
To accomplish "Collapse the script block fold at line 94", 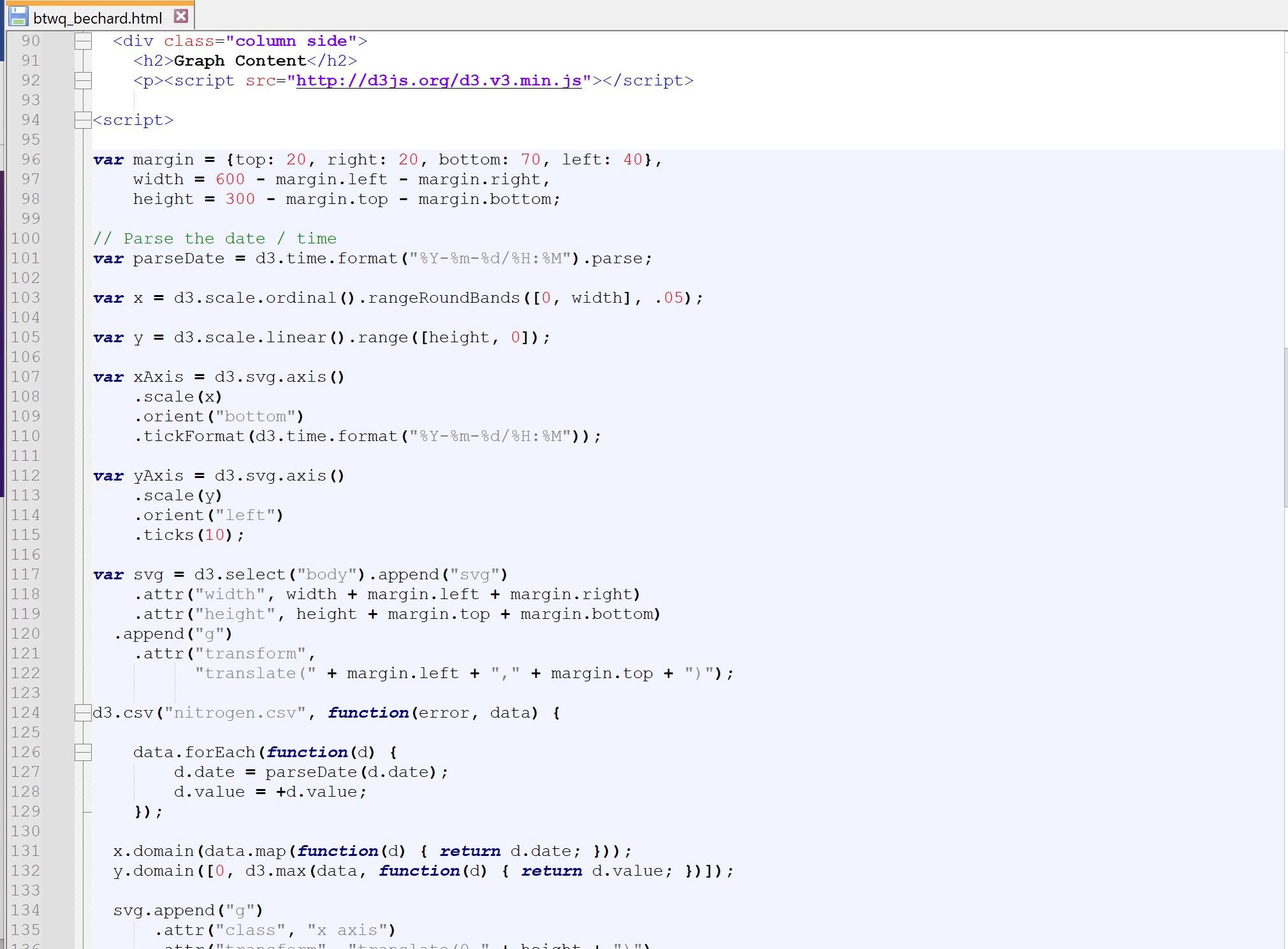I will tap(82, 119).
